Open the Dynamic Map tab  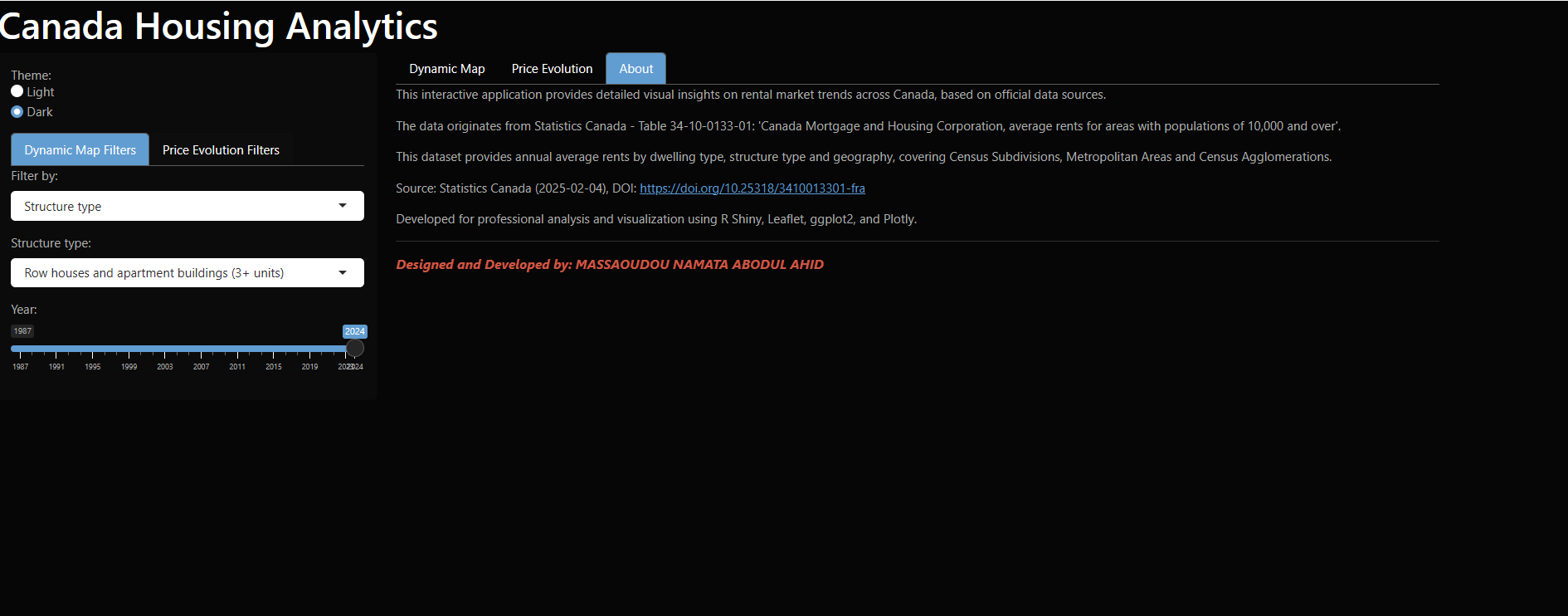coord(446,69)
